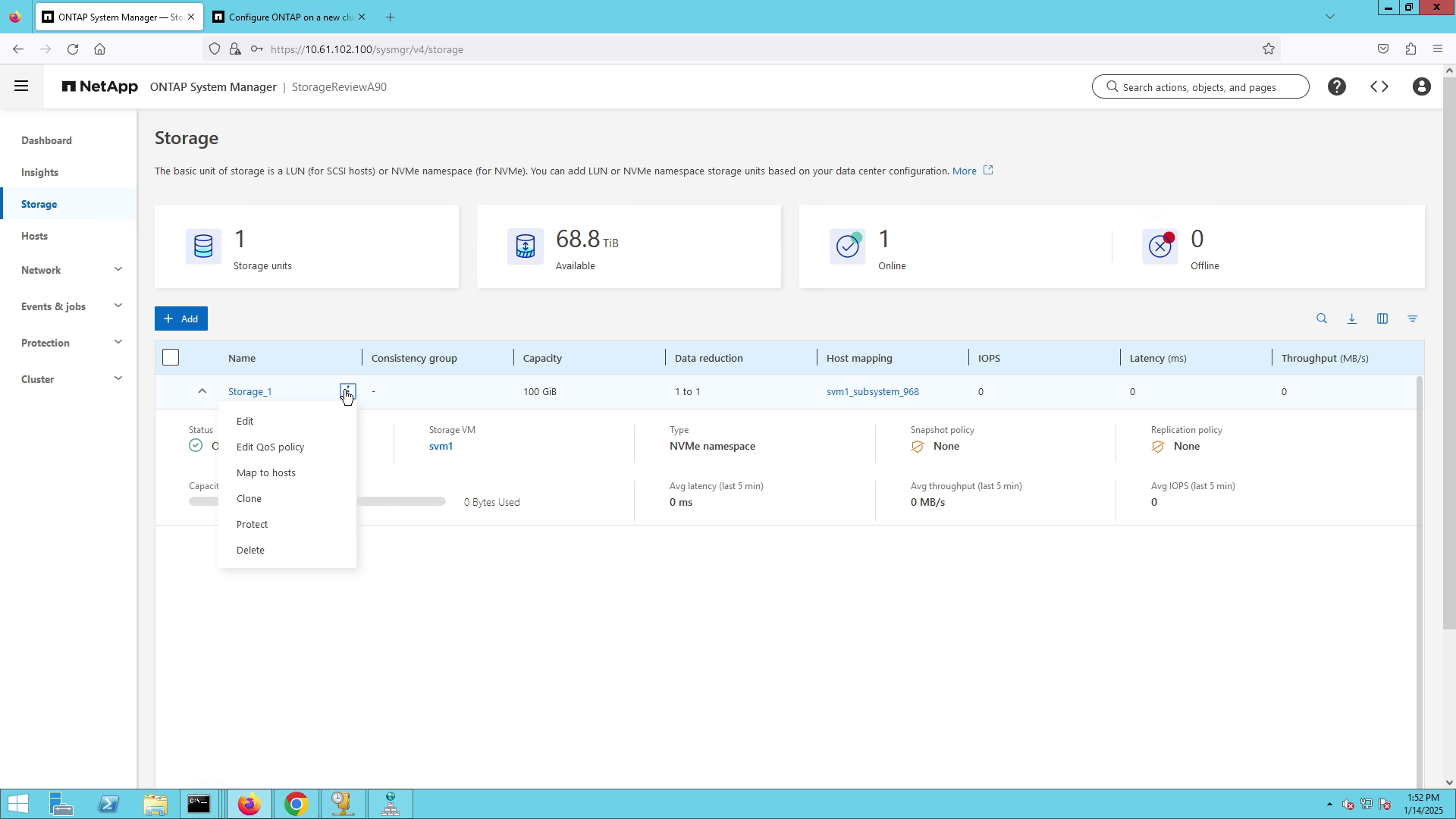1456x819 pixels.
Task: Open the Help question mark icon
Action: click(1337, 86)
